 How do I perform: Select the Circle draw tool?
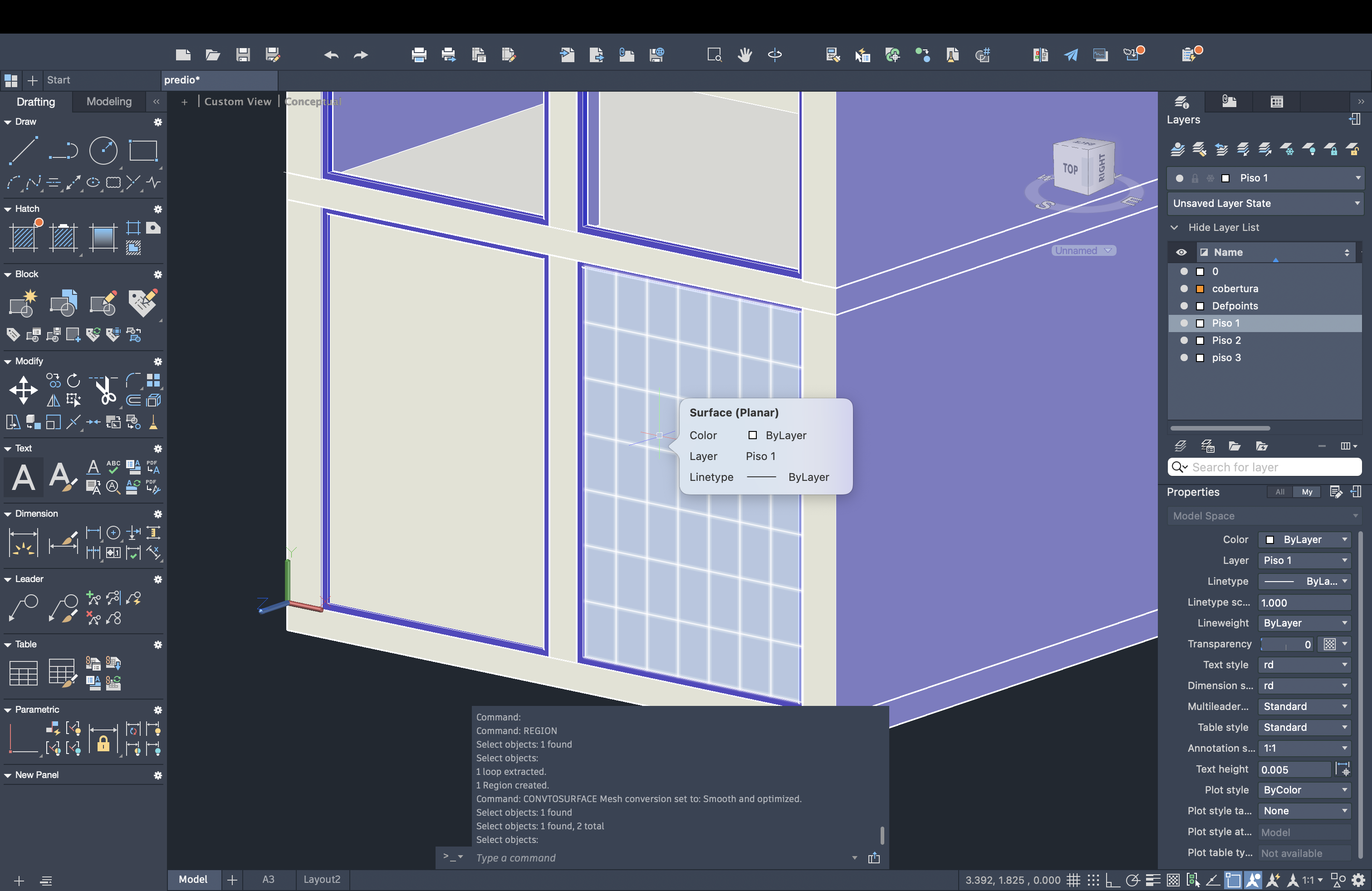103,151
